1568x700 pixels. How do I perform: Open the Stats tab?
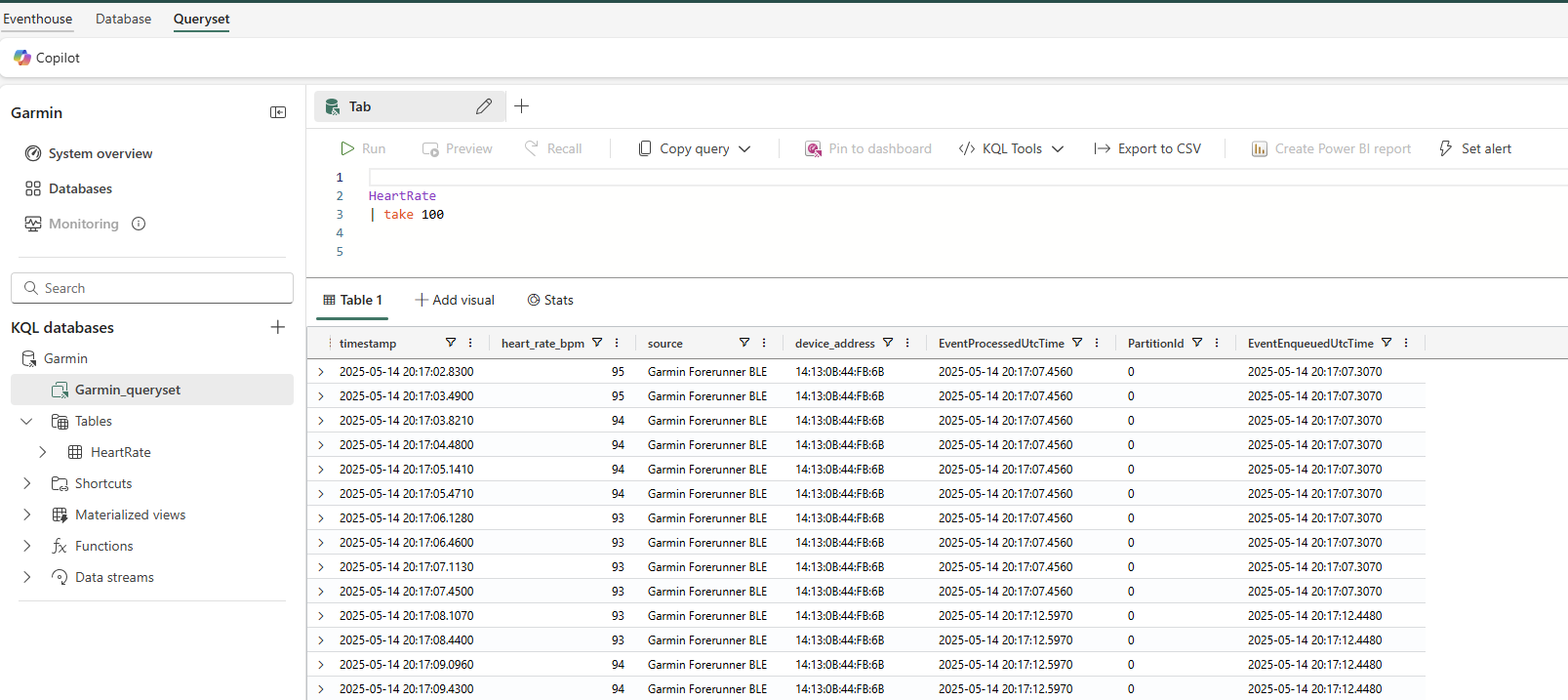coord(550,300)
